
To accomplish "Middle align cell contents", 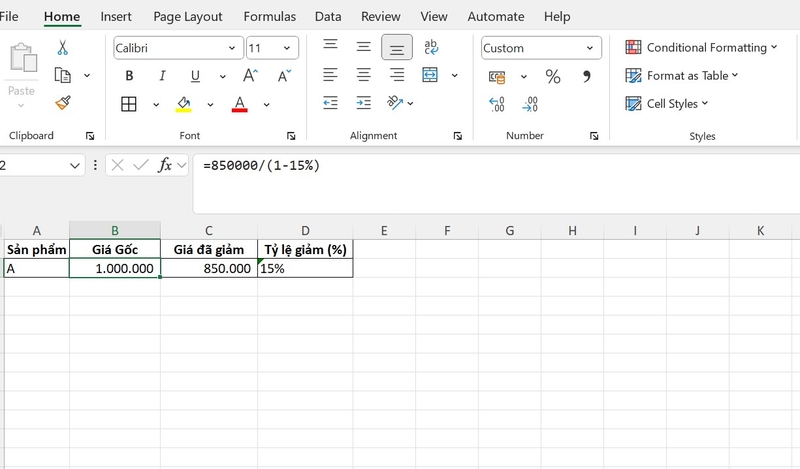I will (363, 47).
